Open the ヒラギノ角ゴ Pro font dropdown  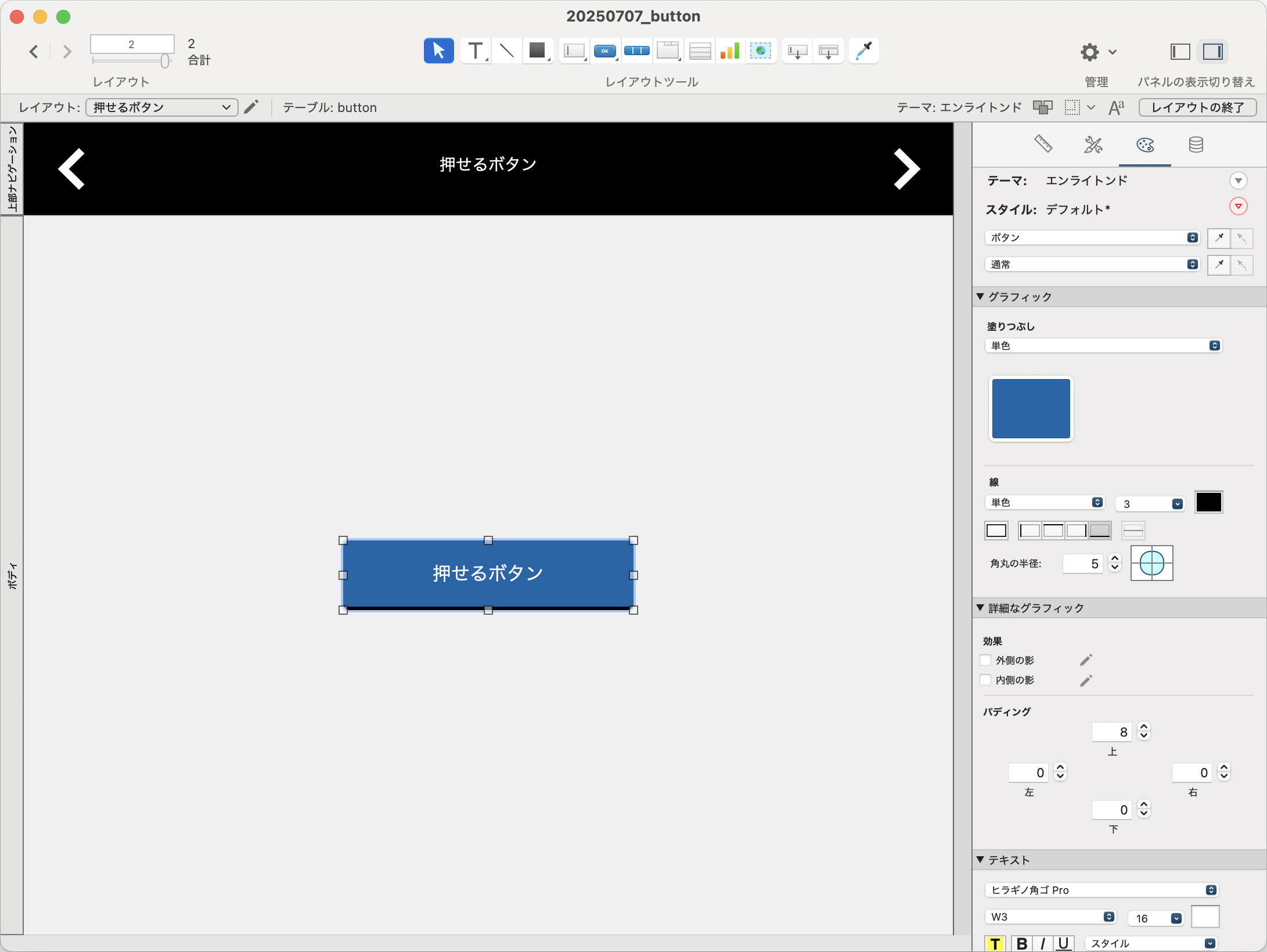click(1102, 890)
